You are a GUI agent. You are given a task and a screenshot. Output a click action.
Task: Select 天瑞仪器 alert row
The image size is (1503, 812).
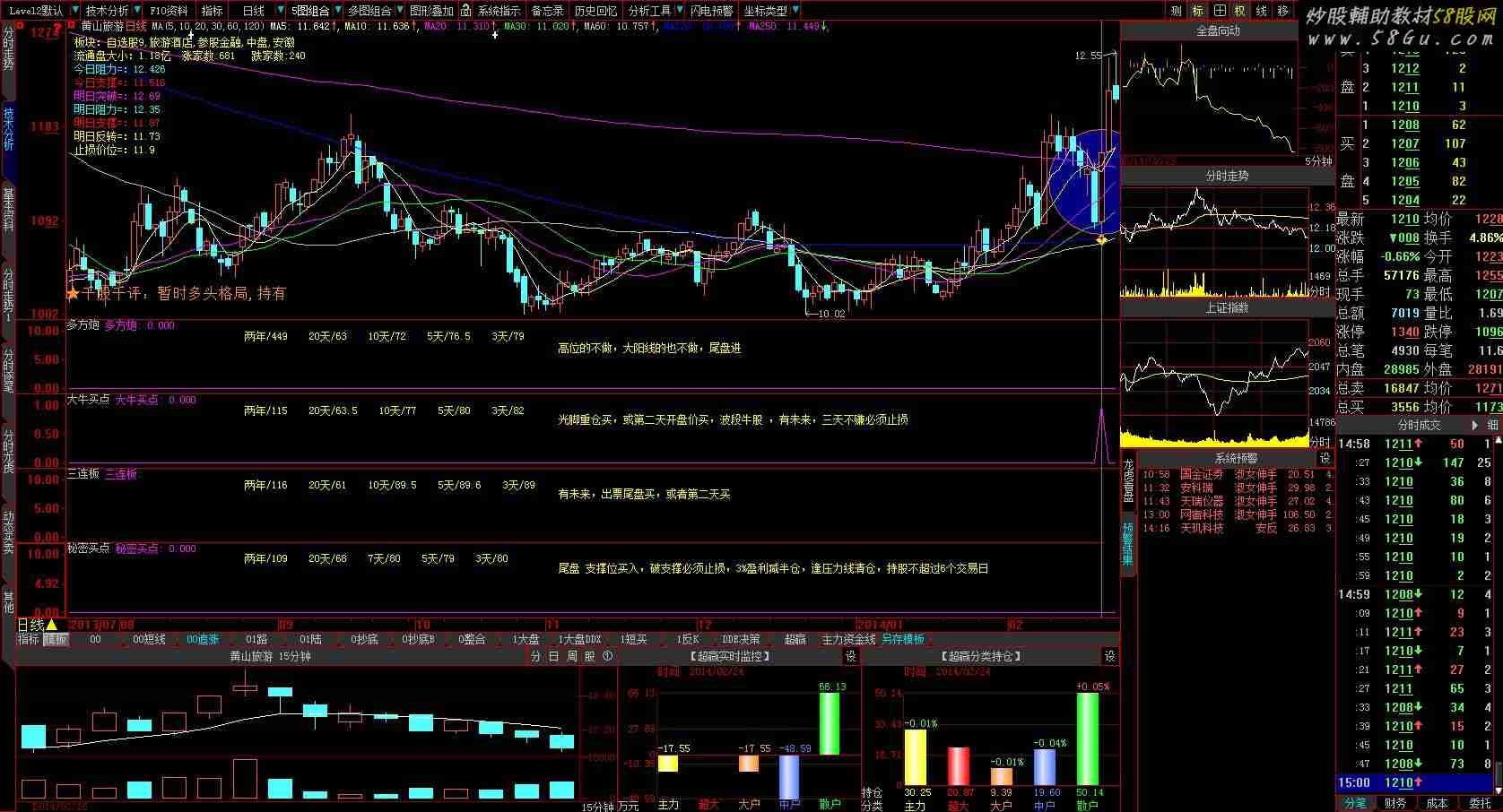(1237, 501)
